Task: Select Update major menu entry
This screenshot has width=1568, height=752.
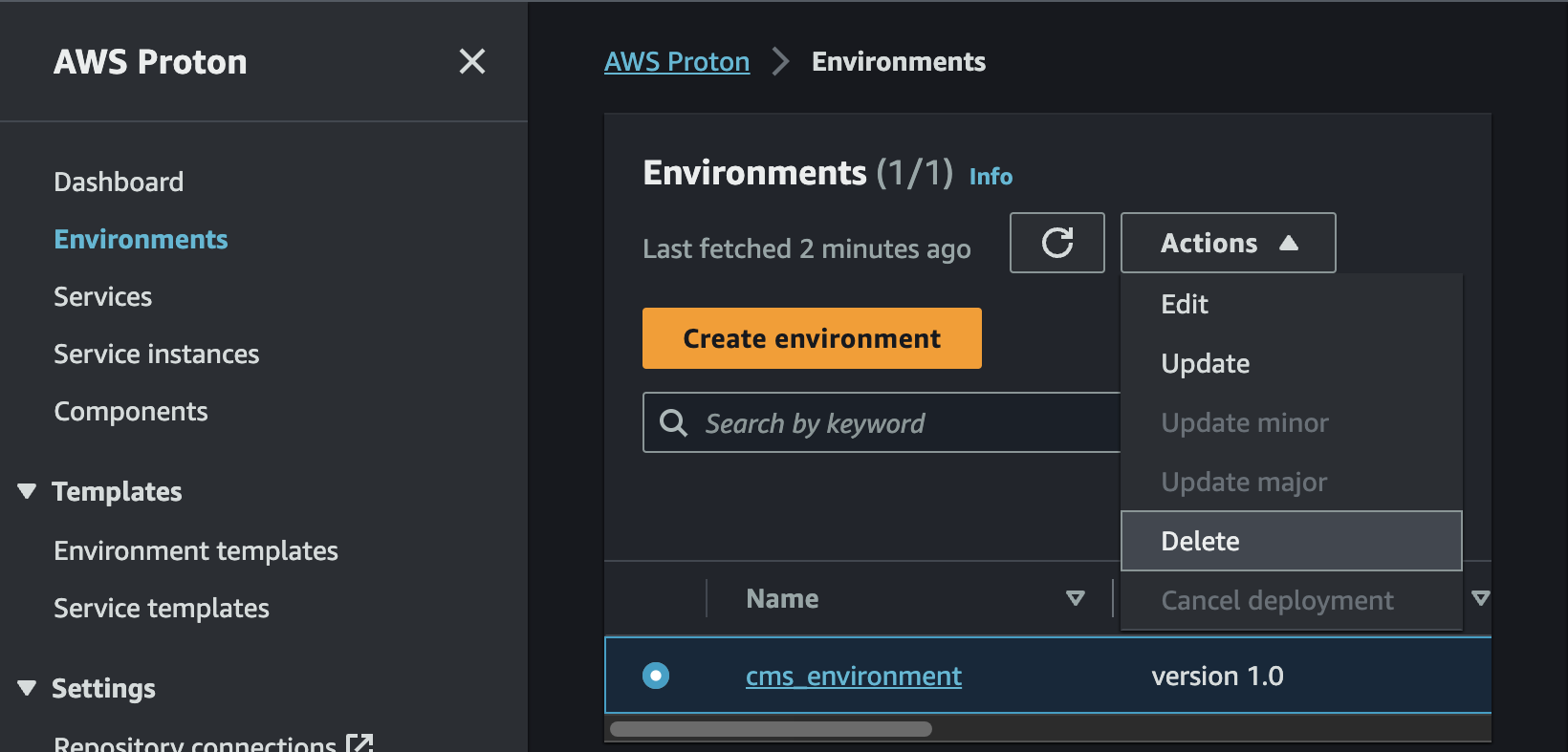Action: pyautogui.click(x=1292, y=482)
